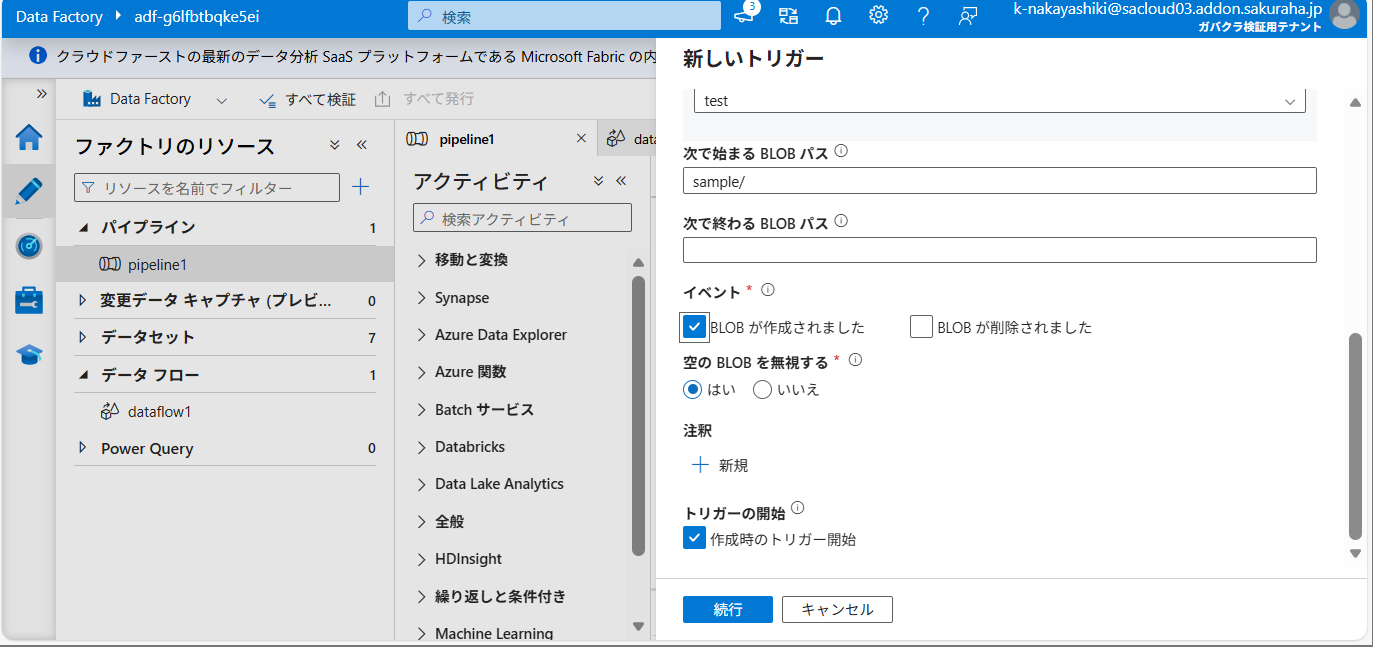This screenshot has height=647, width=1373.
Task: Click the キャンセル button
Action: (837, 610)
